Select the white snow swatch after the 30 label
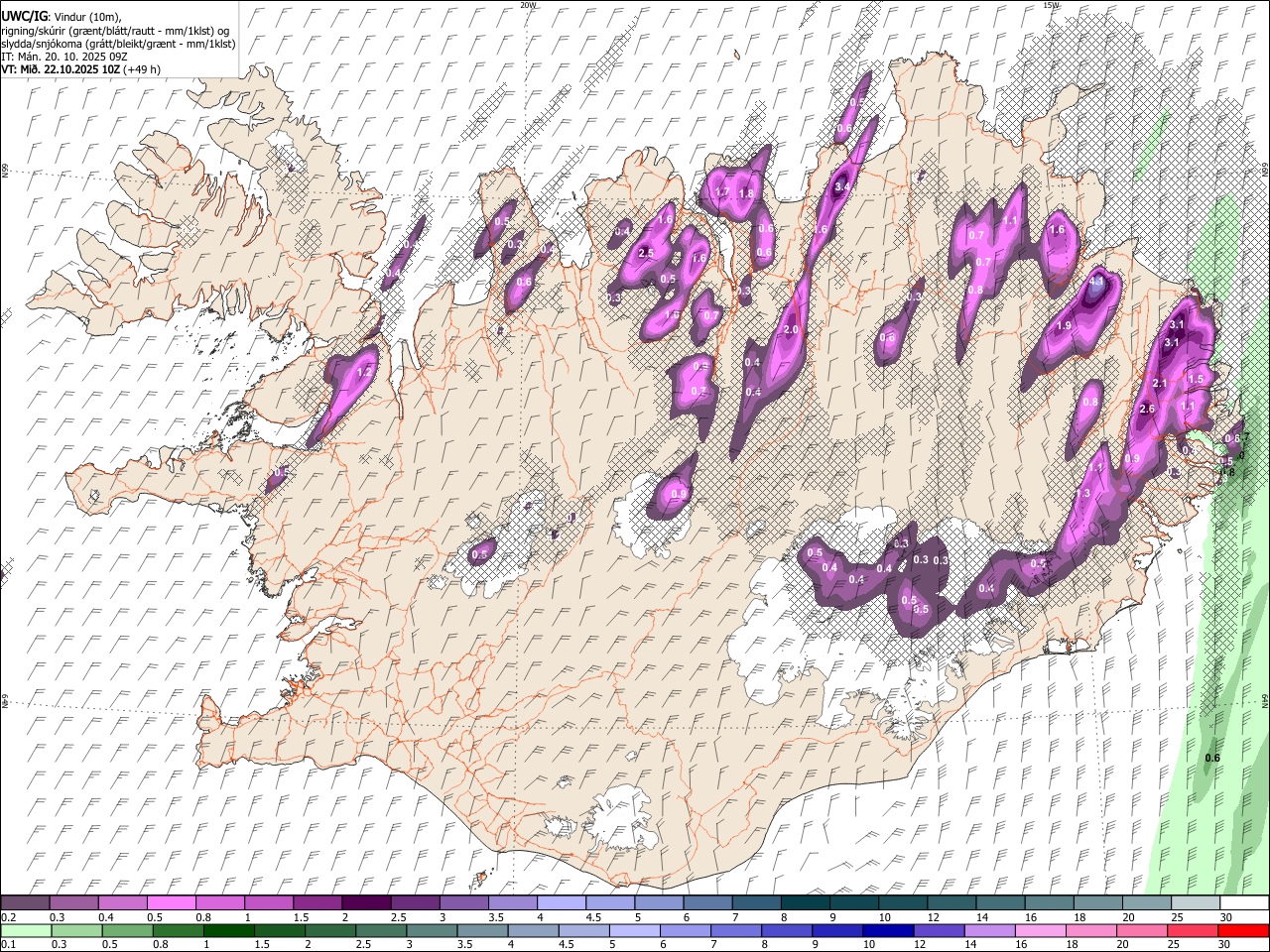 click(x=1244, y=903)
